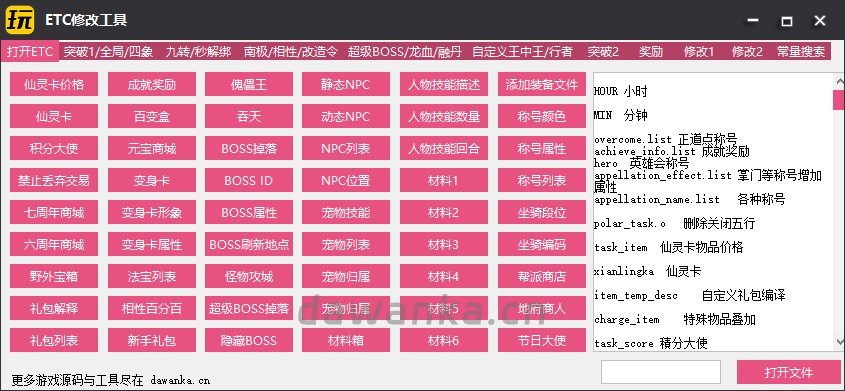The width and height of the screenshot is (845, 391).
Task: Select the 动态NPC button
Action: click(x=346, y=116)
